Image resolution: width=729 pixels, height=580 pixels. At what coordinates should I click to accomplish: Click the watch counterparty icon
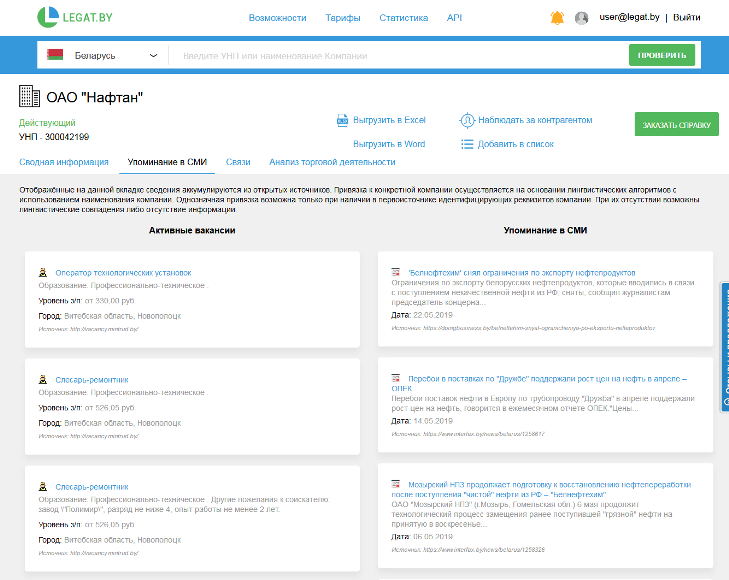[x=466, y=120]
